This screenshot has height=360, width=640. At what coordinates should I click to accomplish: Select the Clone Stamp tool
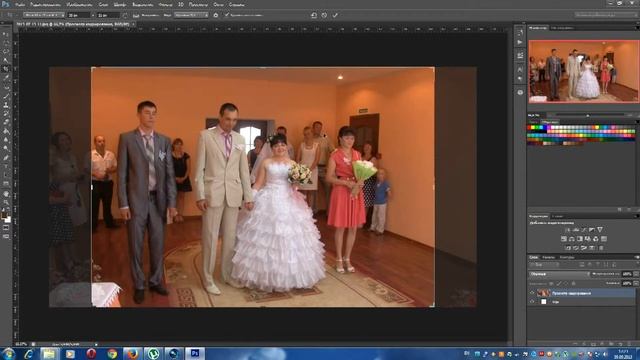(x=6, y=105)
